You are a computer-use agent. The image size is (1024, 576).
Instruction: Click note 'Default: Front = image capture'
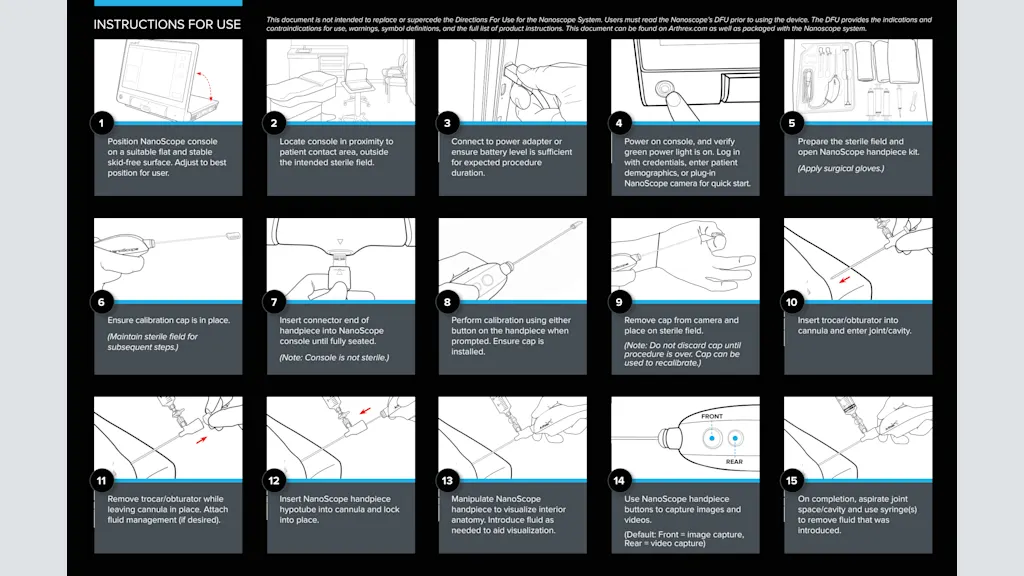pos(684,535)
